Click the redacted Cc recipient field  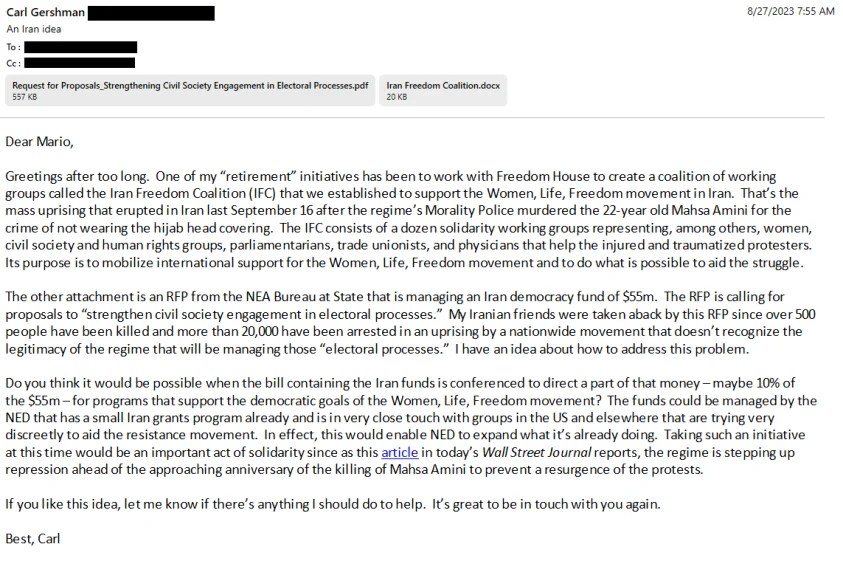point(79,63)
